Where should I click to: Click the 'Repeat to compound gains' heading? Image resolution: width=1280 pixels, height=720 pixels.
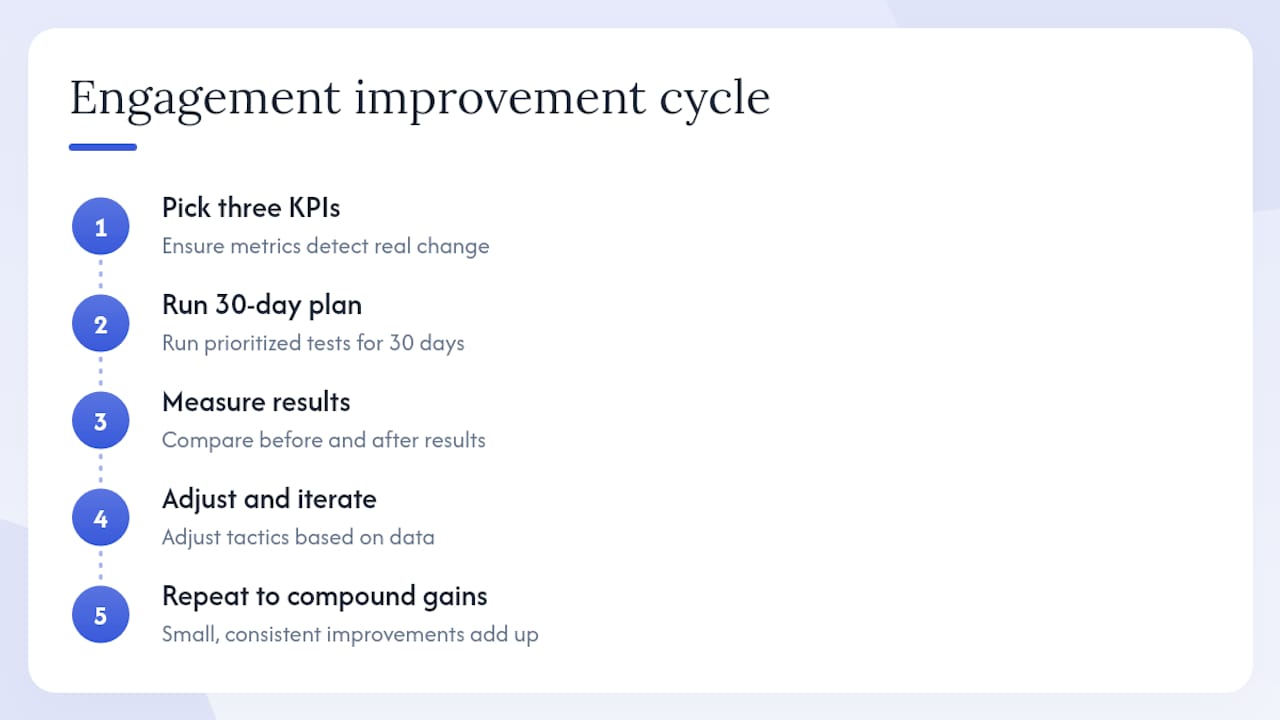325,596
